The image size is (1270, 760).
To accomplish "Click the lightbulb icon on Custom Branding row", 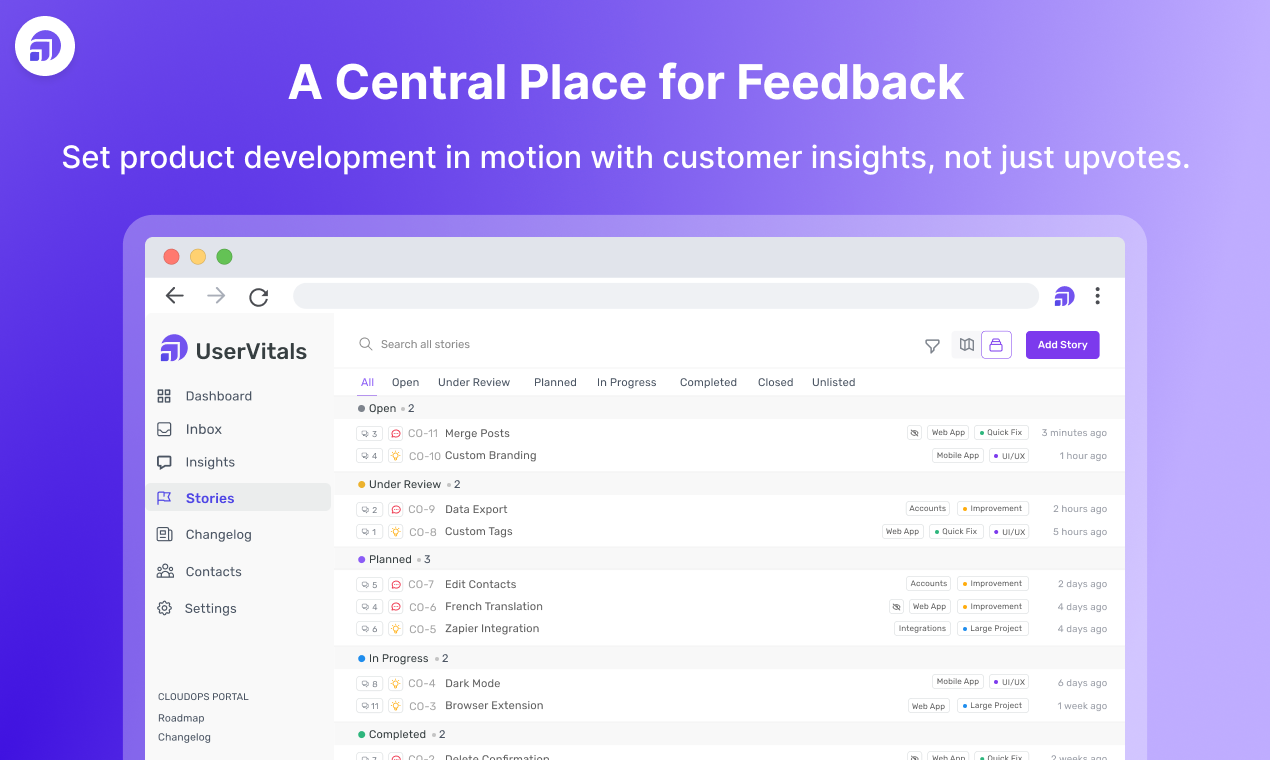I will (395, 455).
